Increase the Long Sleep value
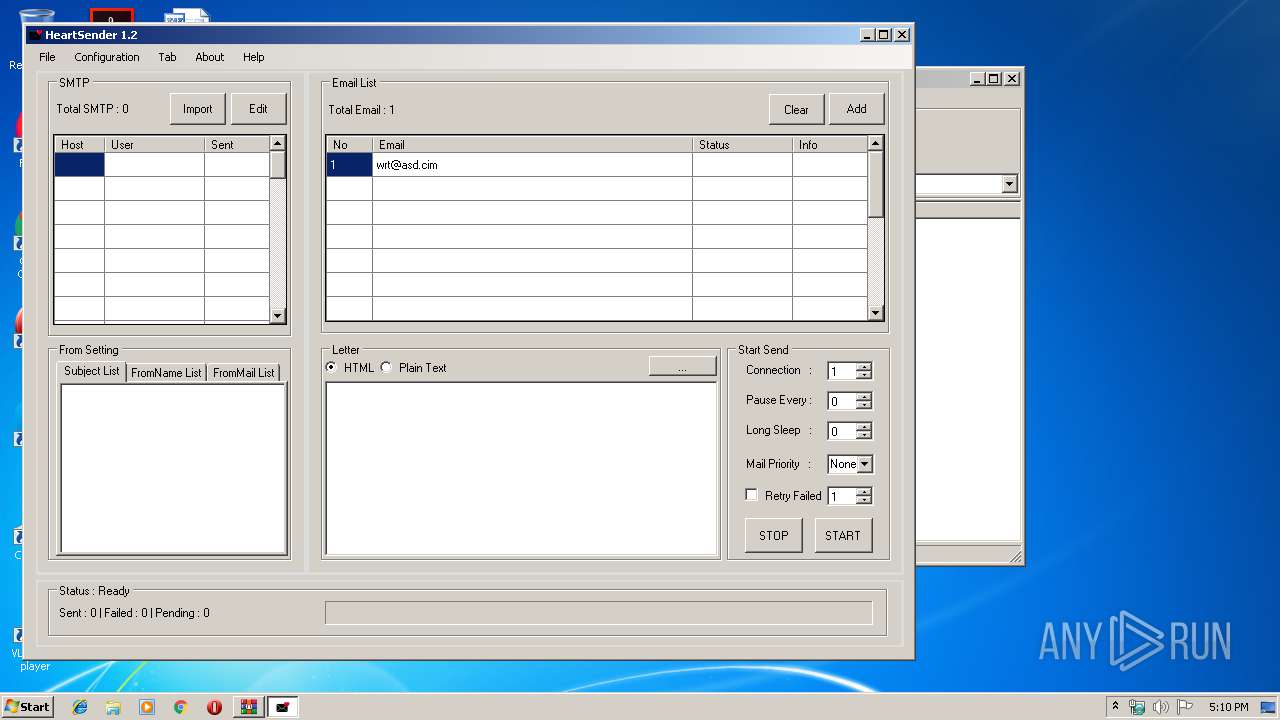 [864, 427]
